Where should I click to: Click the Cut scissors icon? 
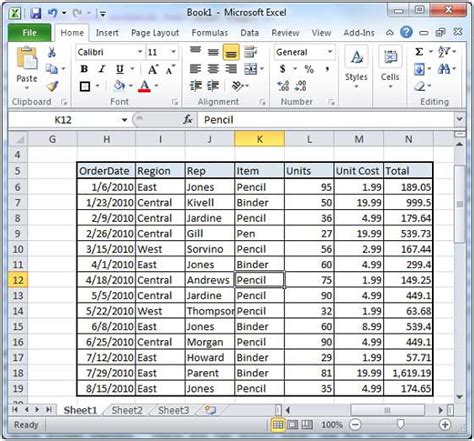pos(52,52)
